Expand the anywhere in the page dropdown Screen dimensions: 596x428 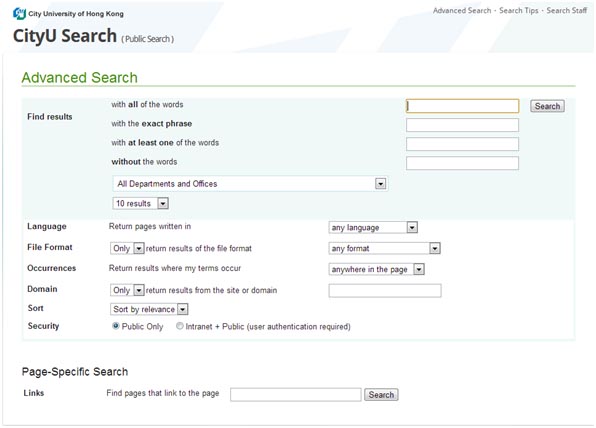click(376, 269)
